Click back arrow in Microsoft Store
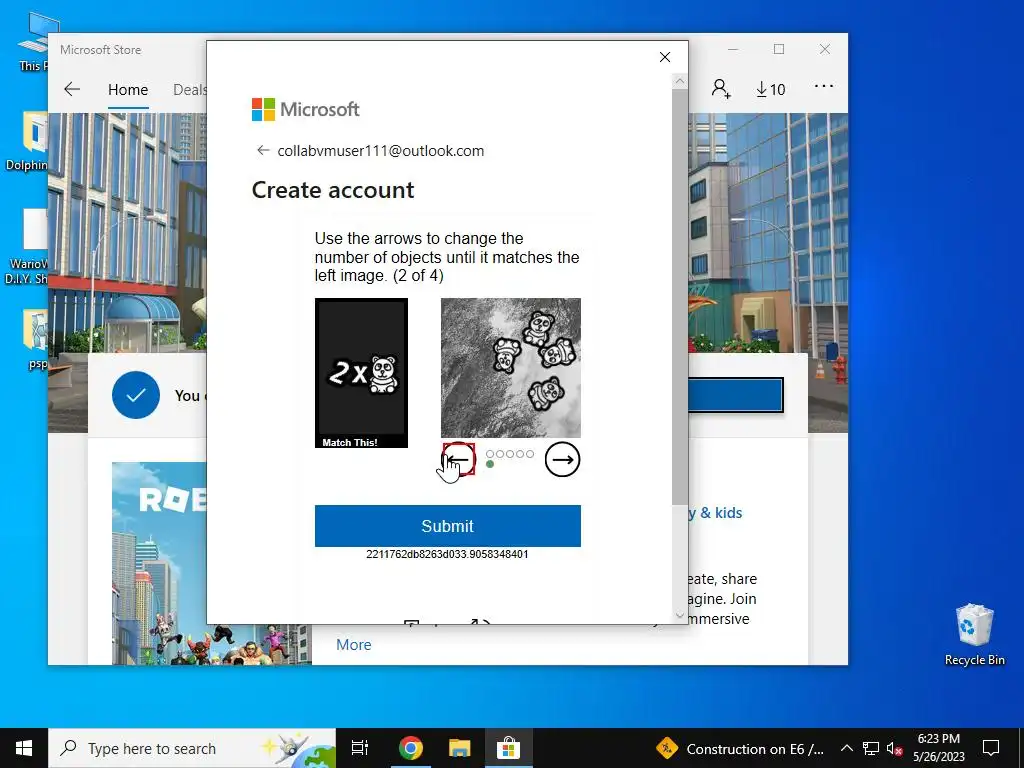1024x768 pixels. coord(72,89)
